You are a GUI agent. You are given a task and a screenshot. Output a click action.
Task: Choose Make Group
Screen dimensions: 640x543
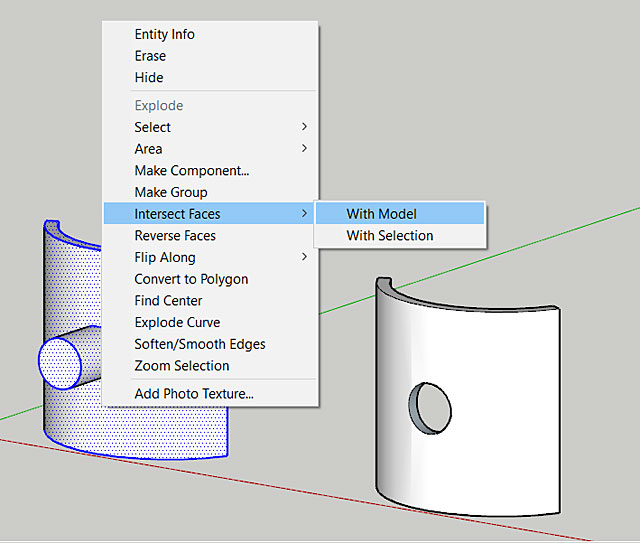171,192
